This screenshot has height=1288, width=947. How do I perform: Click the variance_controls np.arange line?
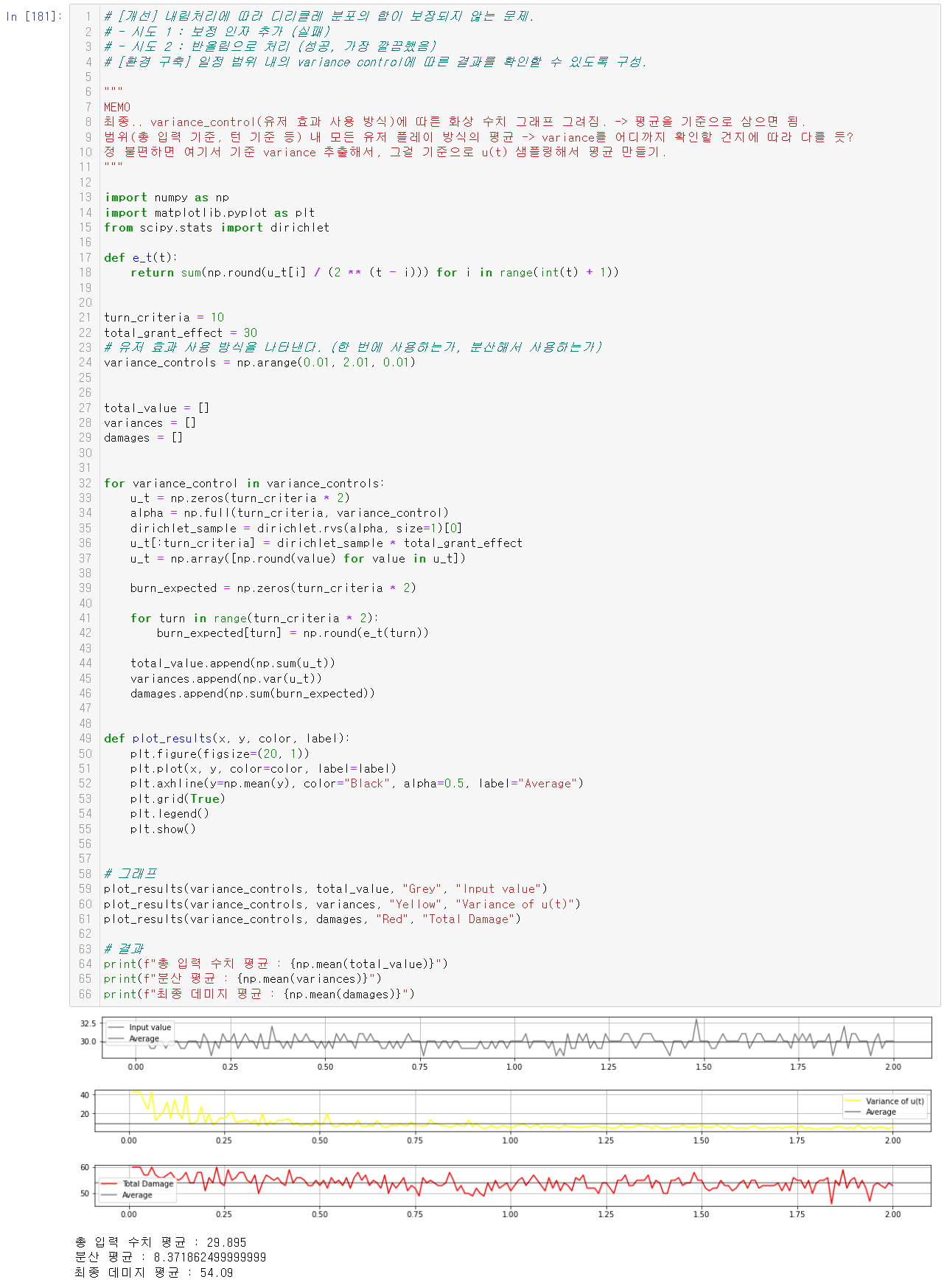coord(259,363)
